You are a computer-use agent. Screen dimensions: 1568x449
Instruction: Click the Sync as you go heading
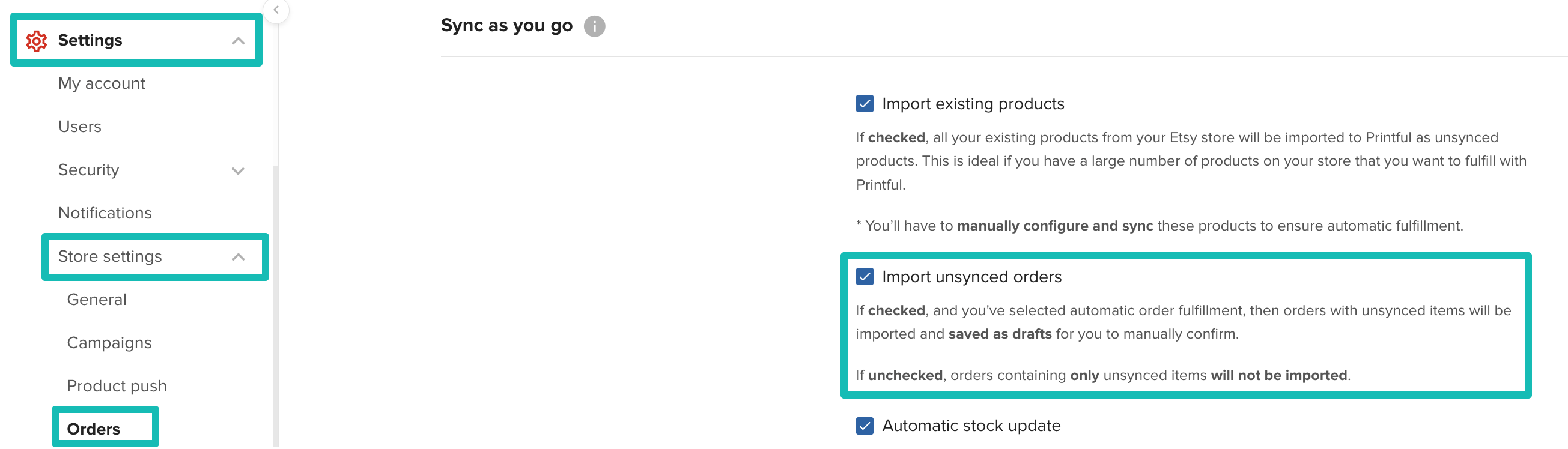pos(506,25)
